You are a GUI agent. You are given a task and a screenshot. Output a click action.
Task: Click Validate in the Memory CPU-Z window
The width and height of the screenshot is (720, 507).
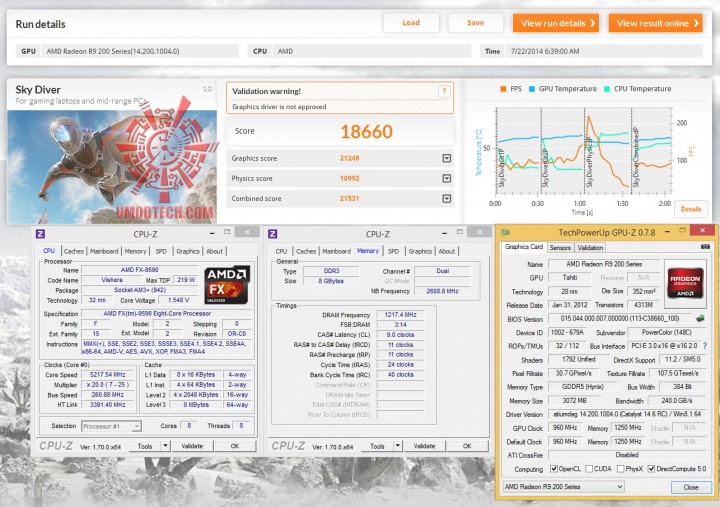pyautogui.click(x=424, y=445)
